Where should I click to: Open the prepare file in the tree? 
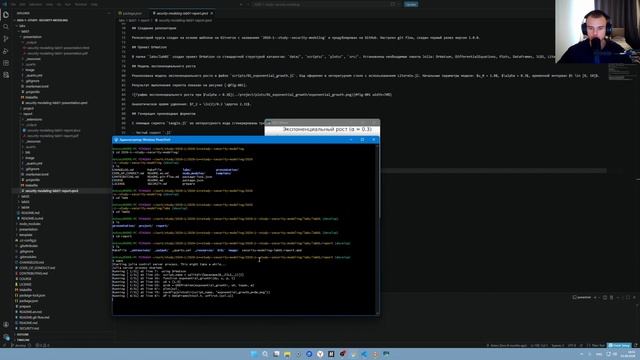[25, 306]
